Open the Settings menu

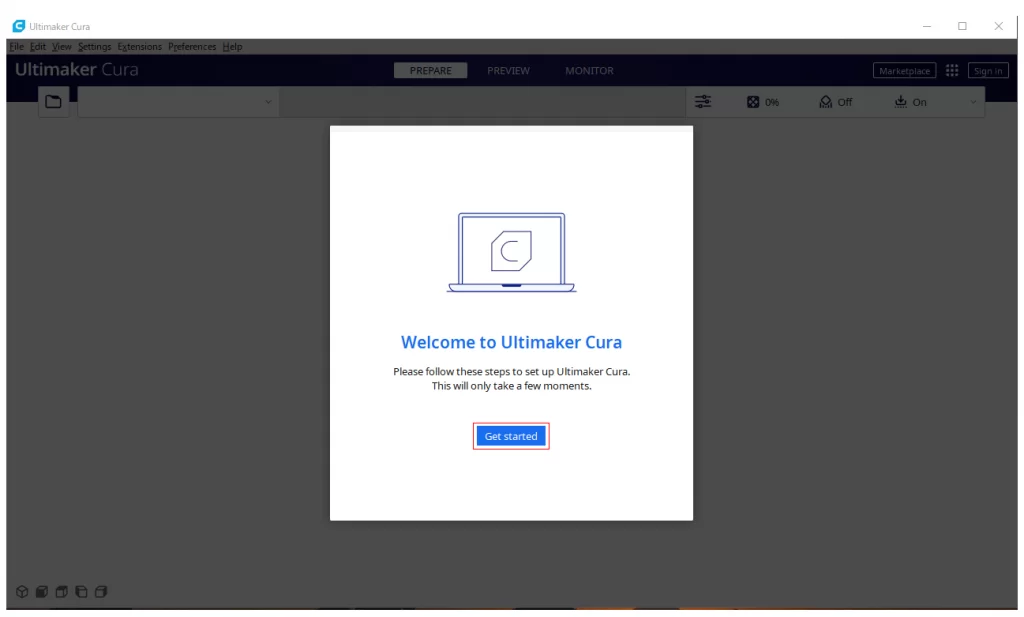point(95,47)
